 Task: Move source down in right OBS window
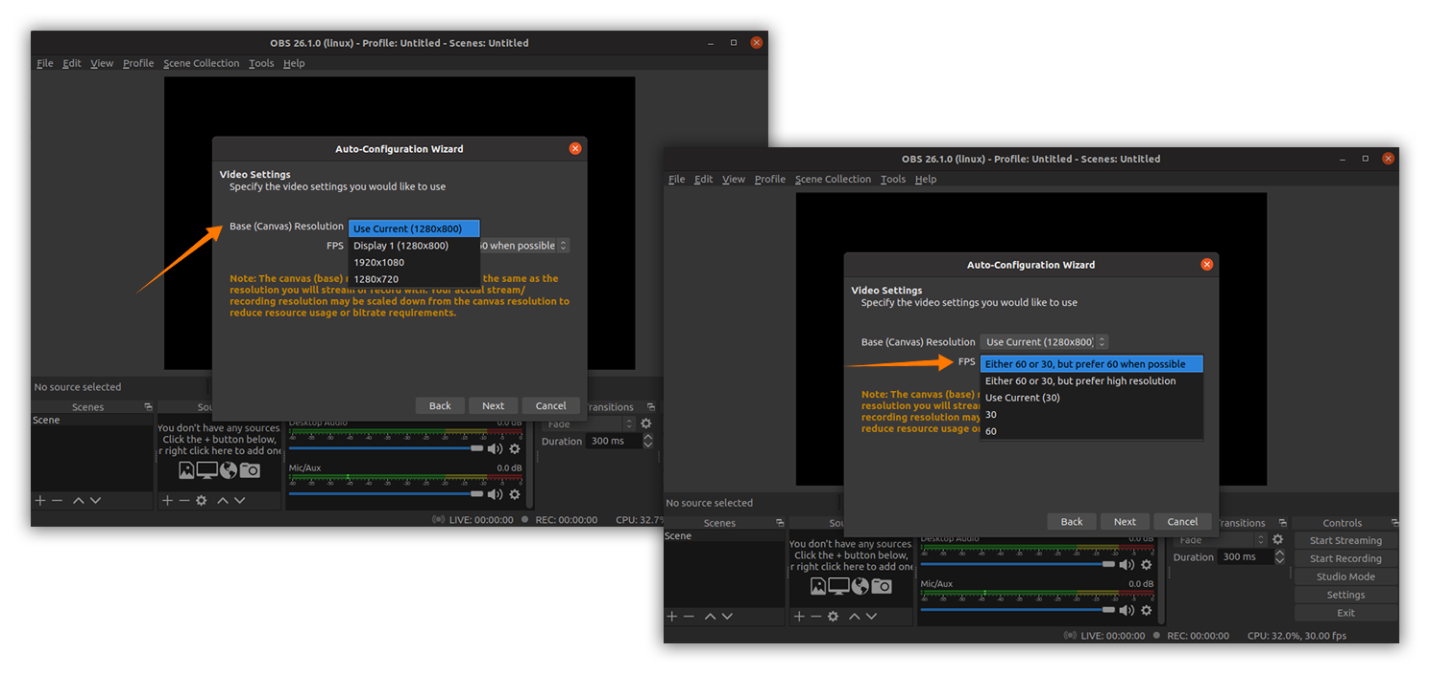point(871,616)
